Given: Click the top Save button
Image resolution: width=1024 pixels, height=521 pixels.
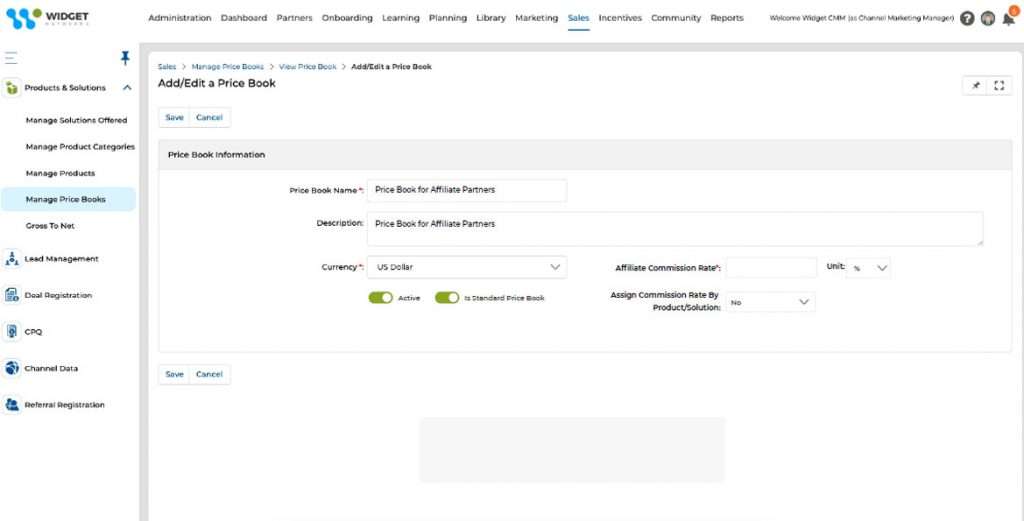Looking at the screenshot, I should tap(174, 118).
